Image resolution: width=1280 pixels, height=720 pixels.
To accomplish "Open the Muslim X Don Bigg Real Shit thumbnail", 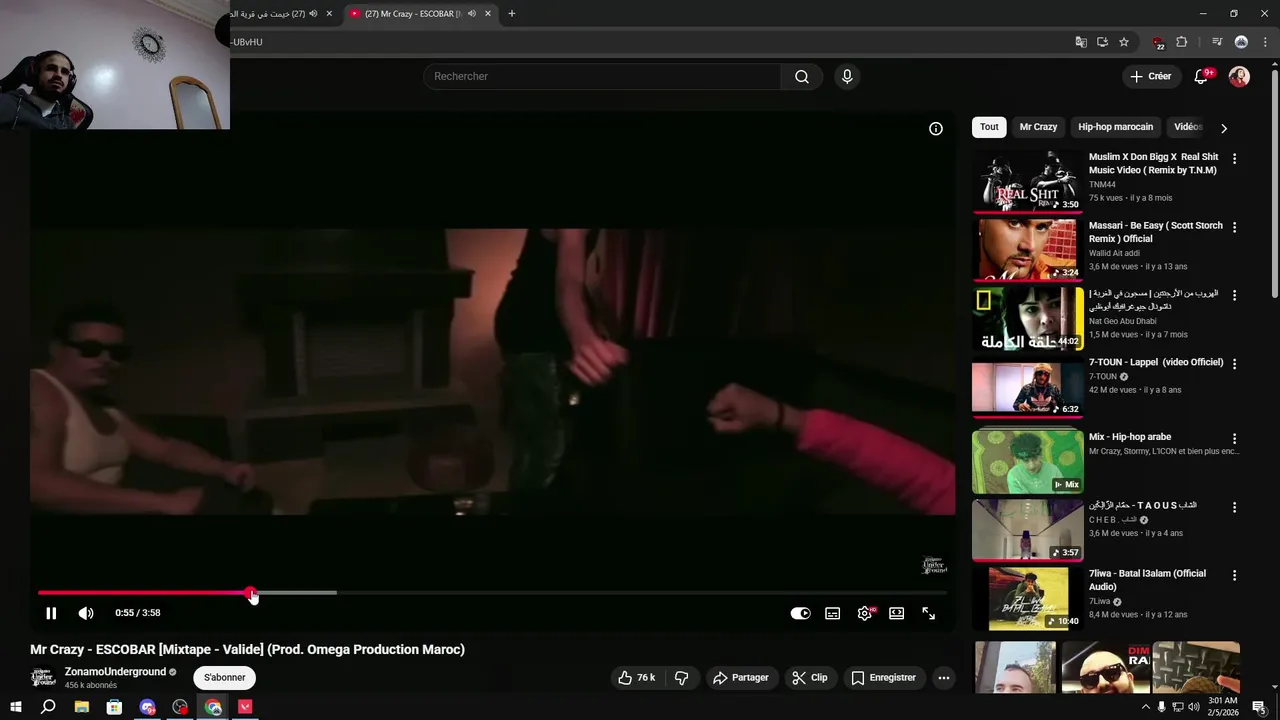I will (1028, 182).
